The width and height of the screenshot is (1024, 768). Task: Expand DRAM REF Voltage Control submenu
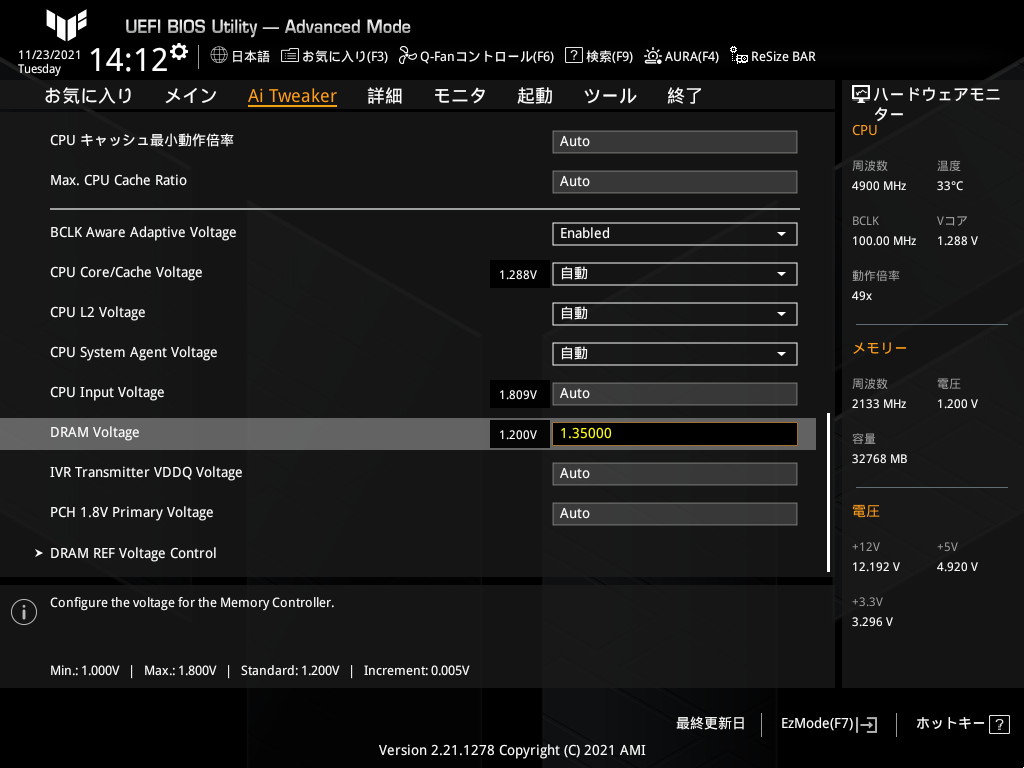coord(133,553)
